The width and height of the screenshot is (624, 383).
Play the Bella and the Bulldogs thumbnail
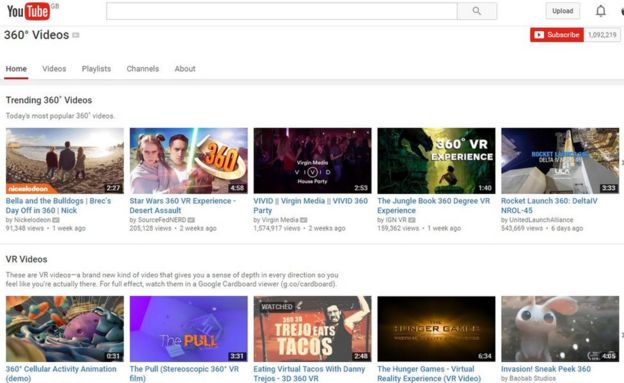coord(65,161)
